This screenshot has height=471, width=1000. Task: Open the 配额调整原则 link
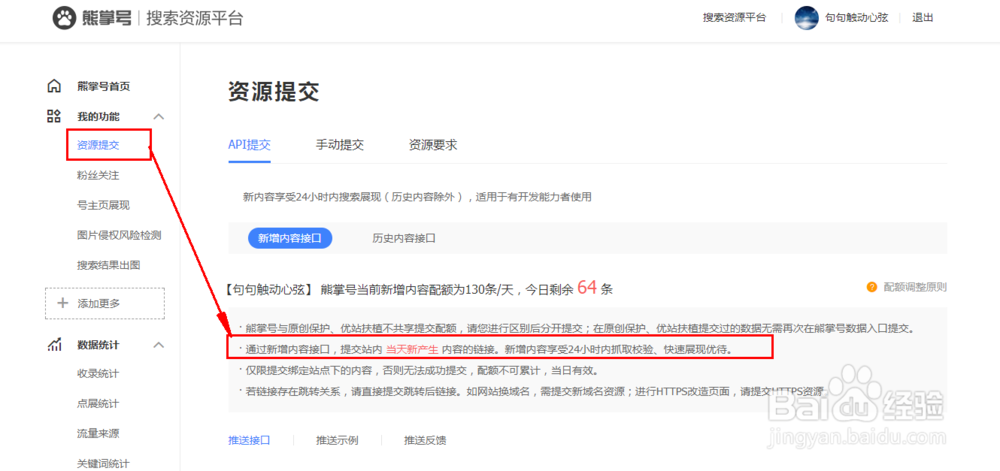(915, 287)
